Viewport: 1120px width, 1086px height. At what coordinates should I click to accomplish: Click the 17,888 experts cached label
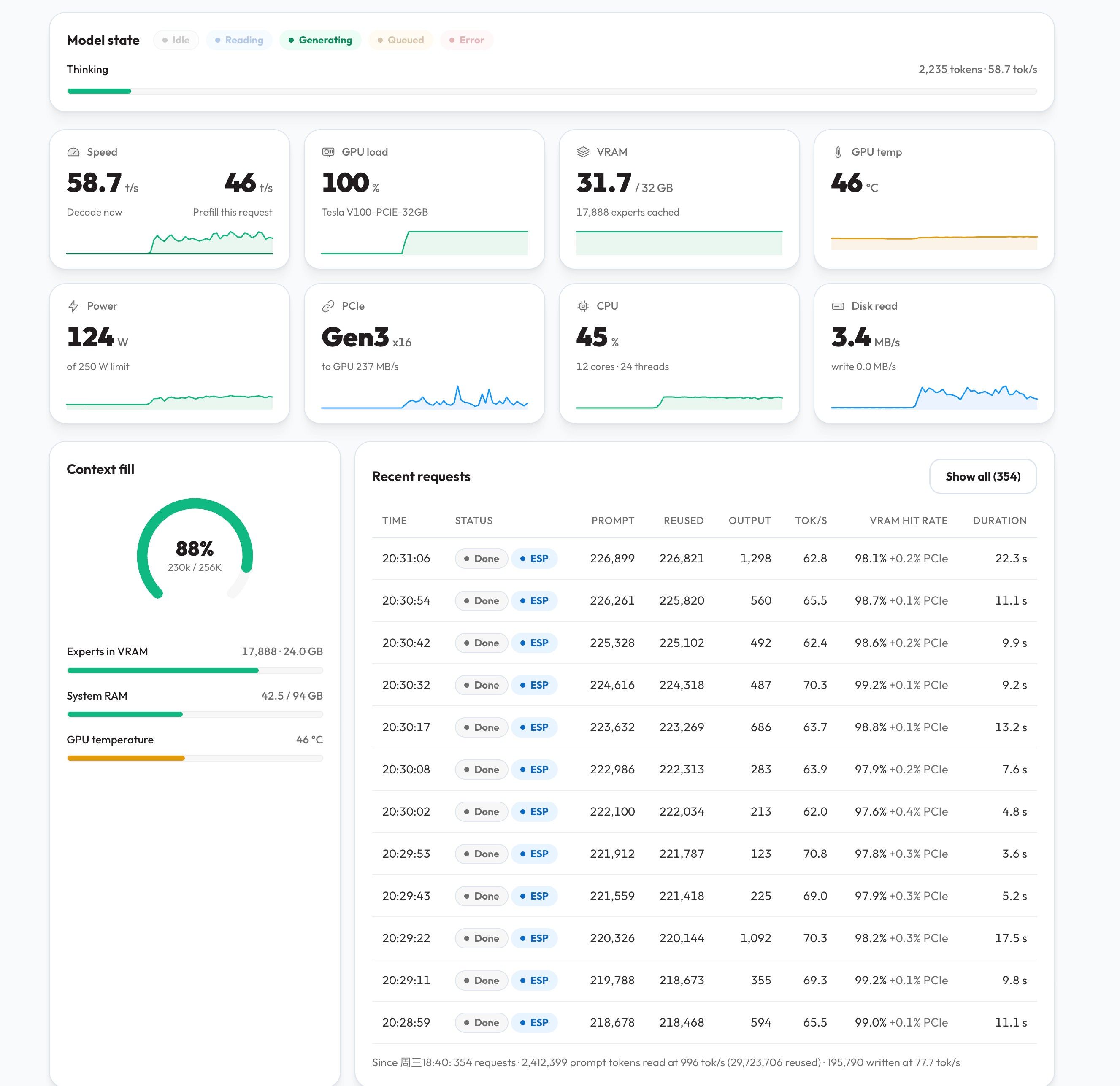click(x=628, y=212)
